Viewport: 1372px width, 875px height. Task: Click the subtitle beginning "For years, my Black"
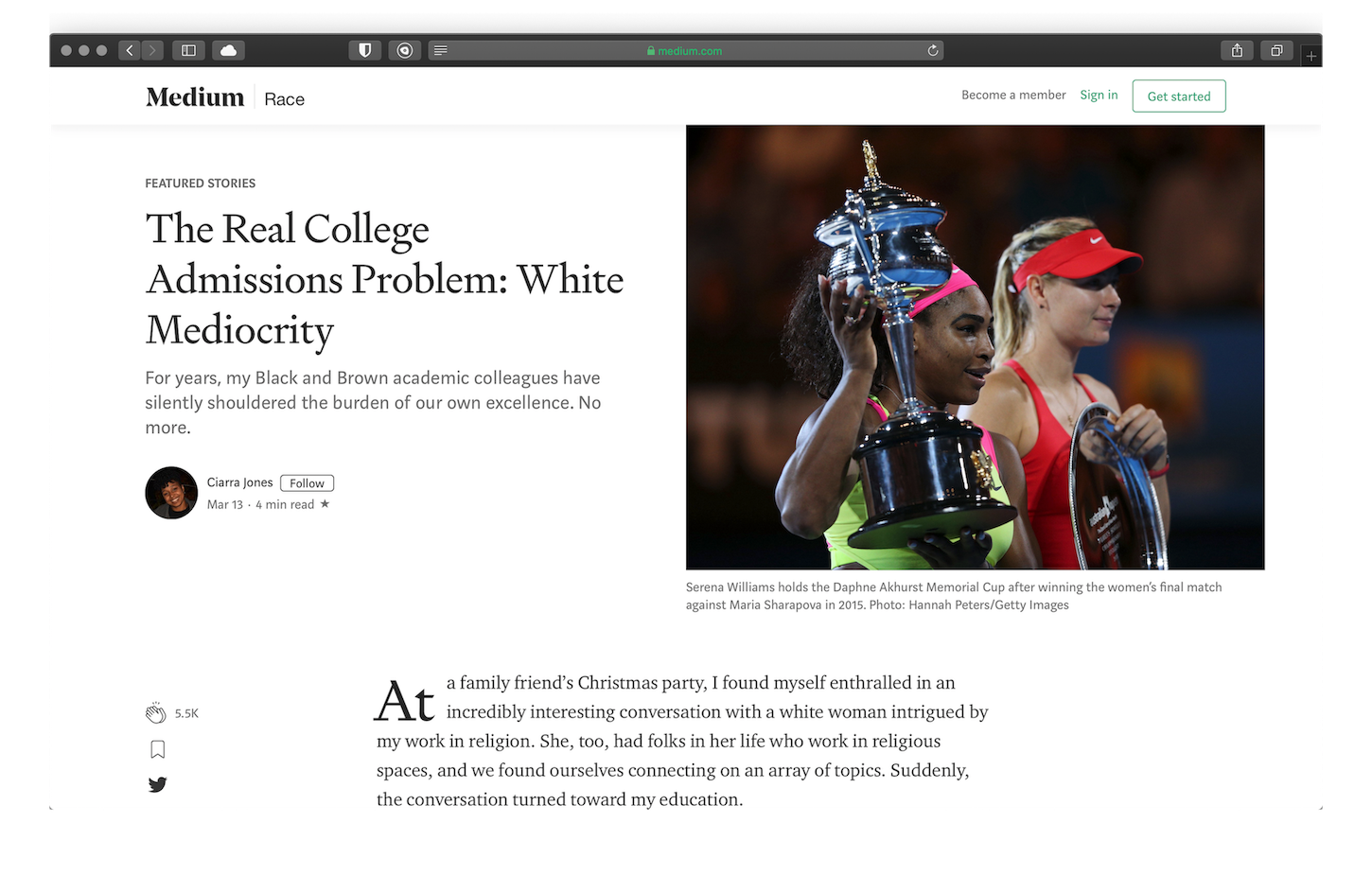tap(373, 402)
